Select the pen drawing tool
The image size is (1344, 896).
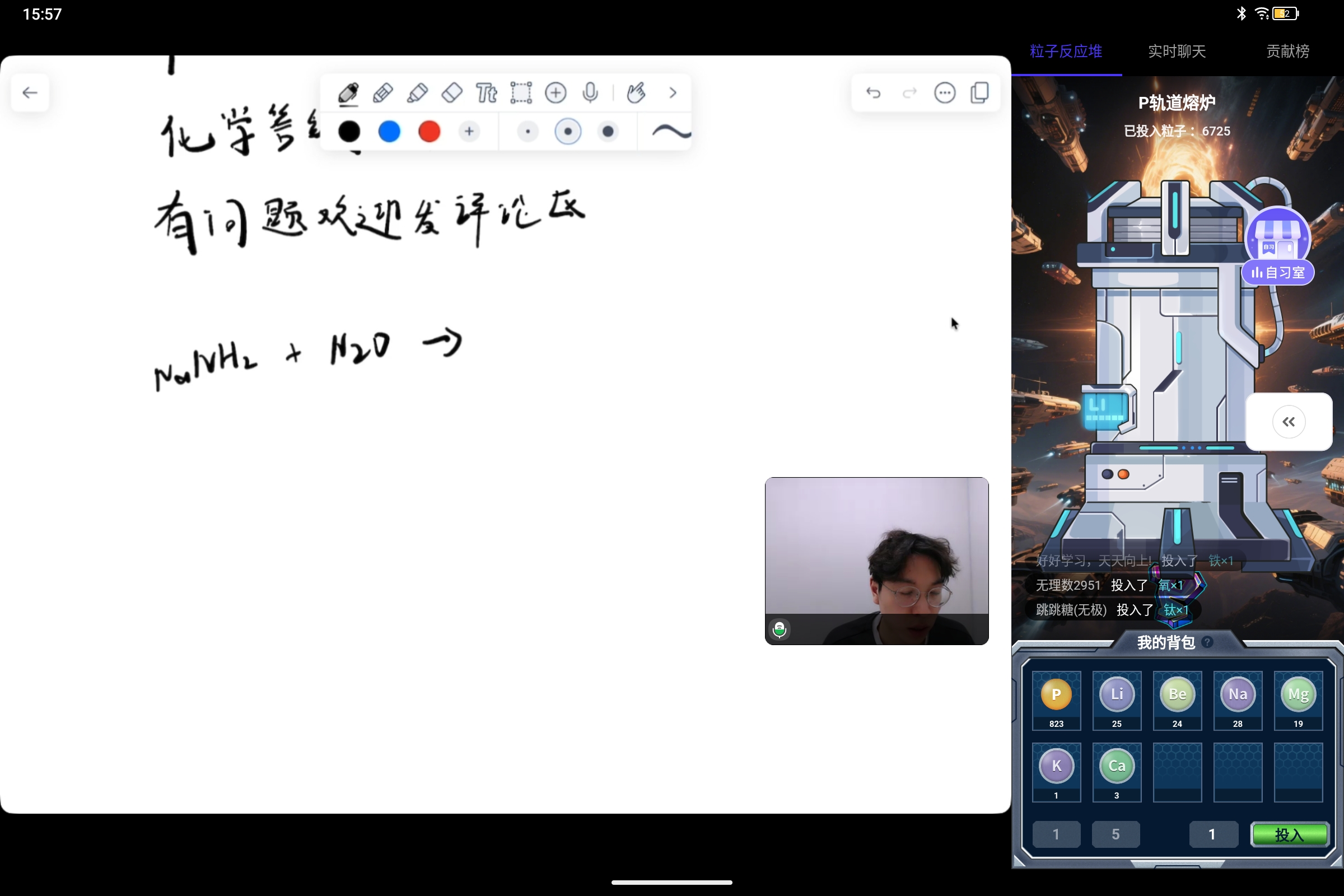coord(348,92)
